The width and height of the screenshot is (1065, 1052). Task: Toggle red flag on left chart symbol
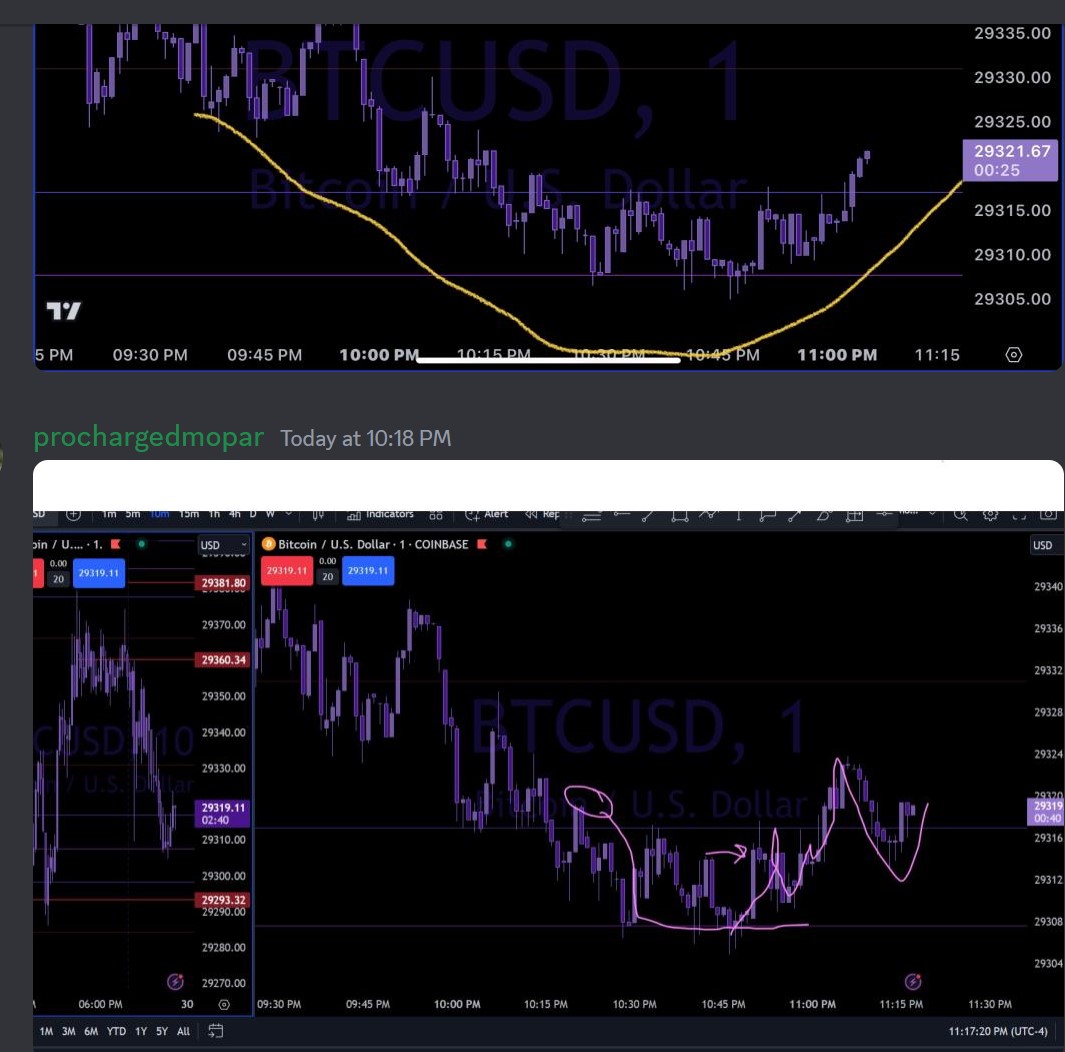(x=115, y=544)
